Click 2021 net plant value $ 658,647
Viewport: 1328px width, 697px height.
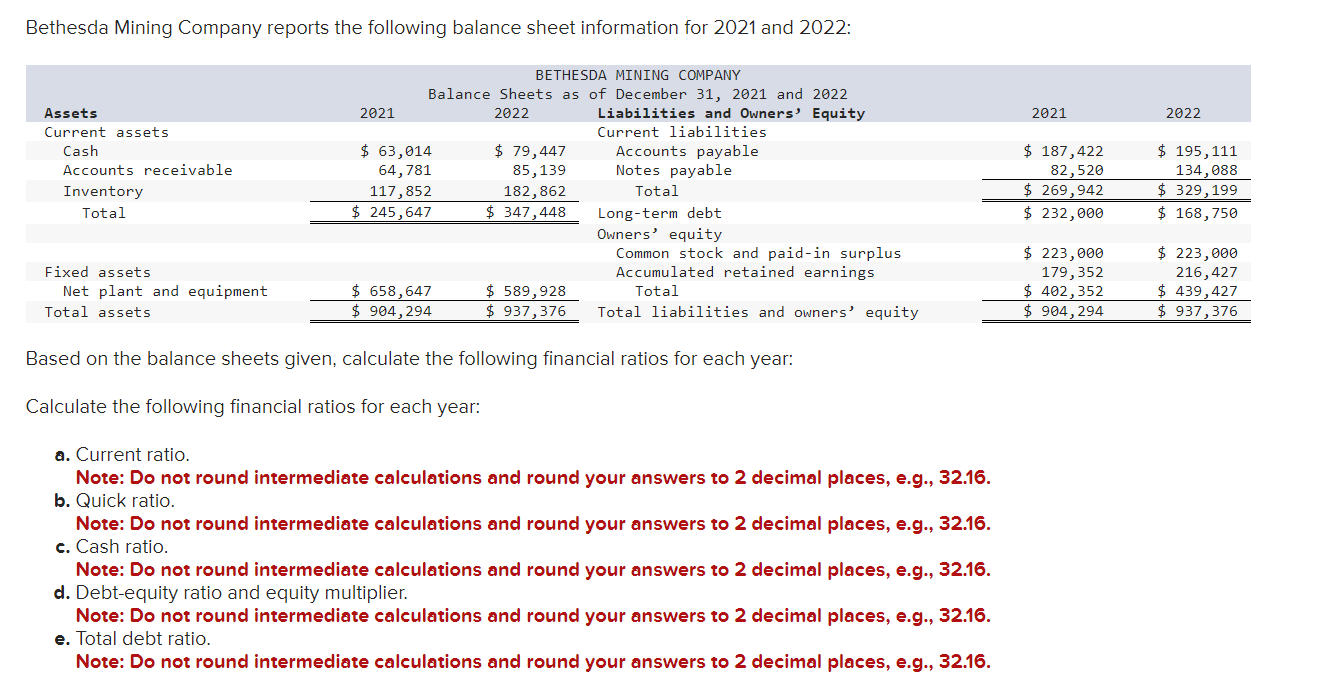coord(392,291)
